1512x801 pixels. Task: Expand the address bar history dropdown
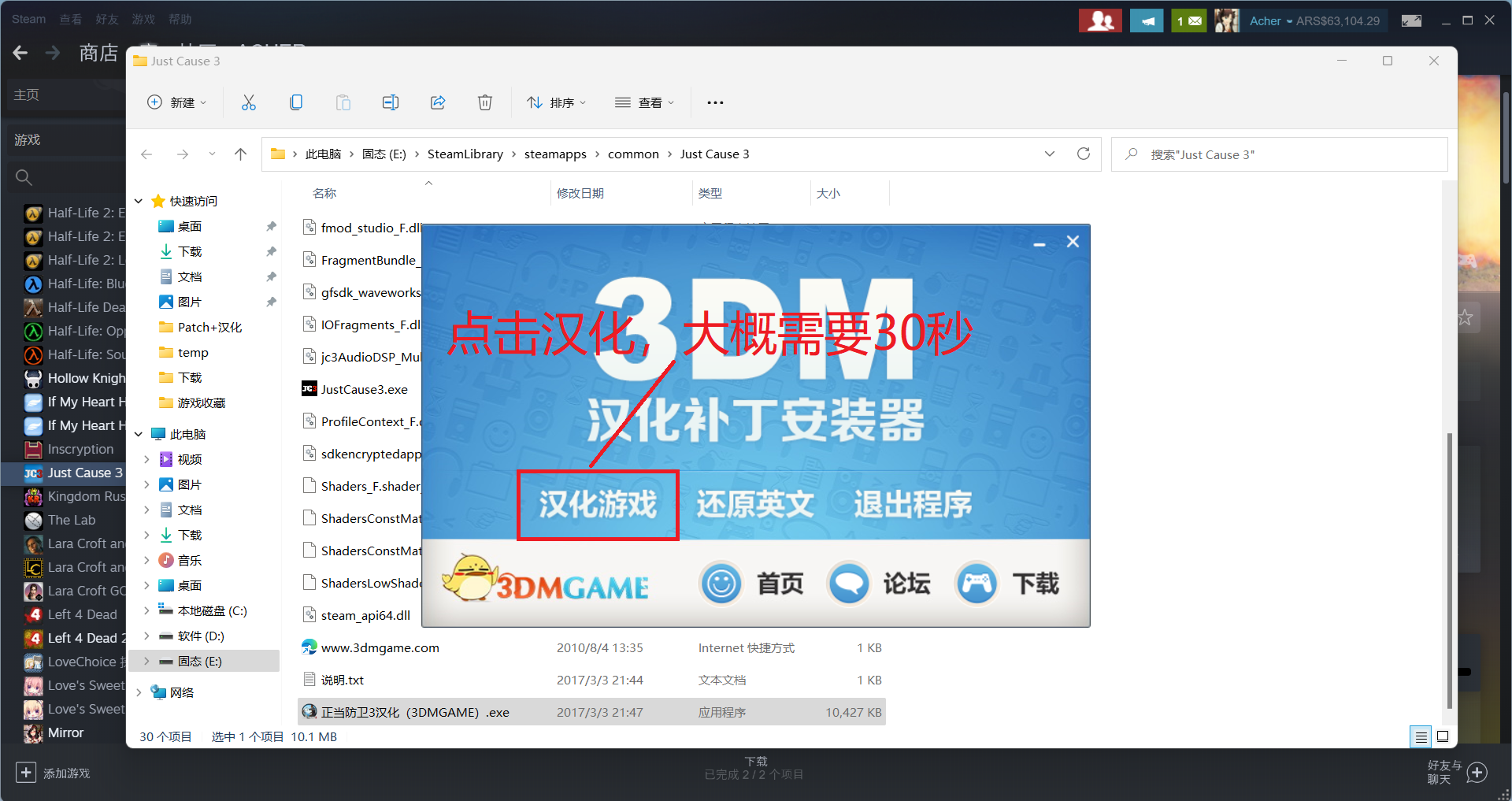pyautogui.click(x=1050, y=154)
